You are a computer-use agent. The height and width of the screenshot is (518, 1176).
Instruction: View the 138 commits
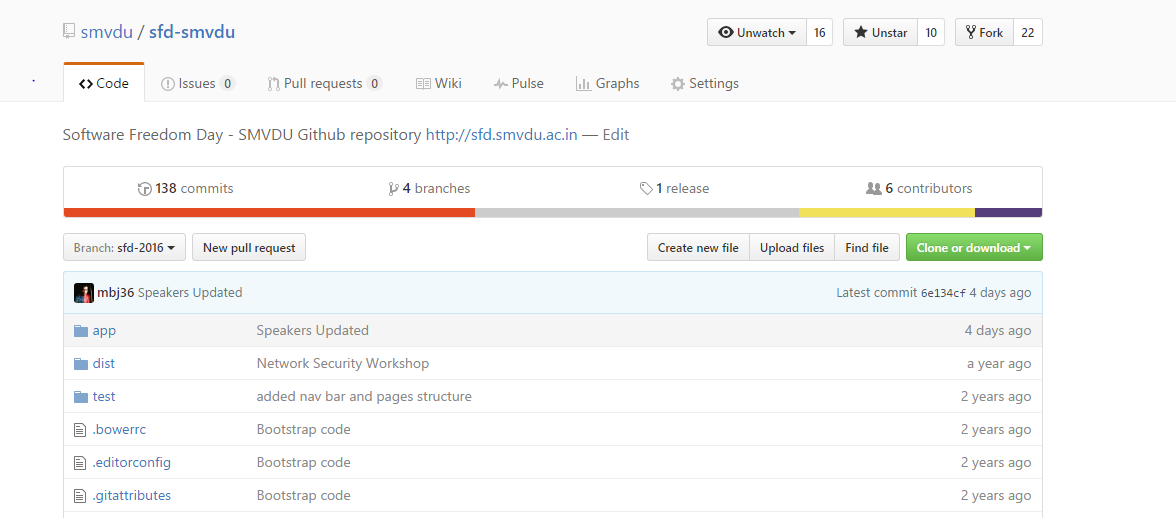[x=186, y=189]
